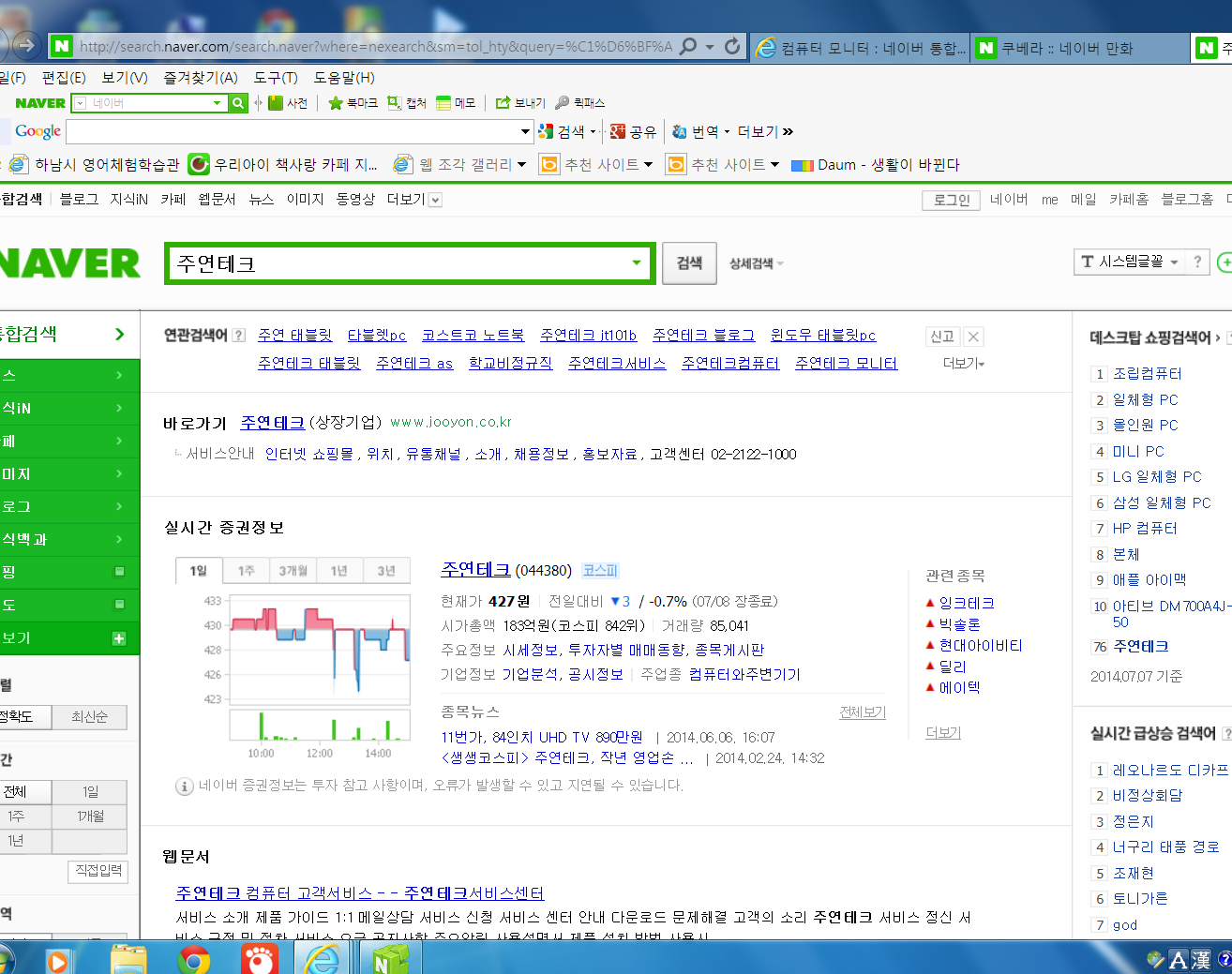
Task: Open the 도움말(H) menu
Action: pos(344,78)
